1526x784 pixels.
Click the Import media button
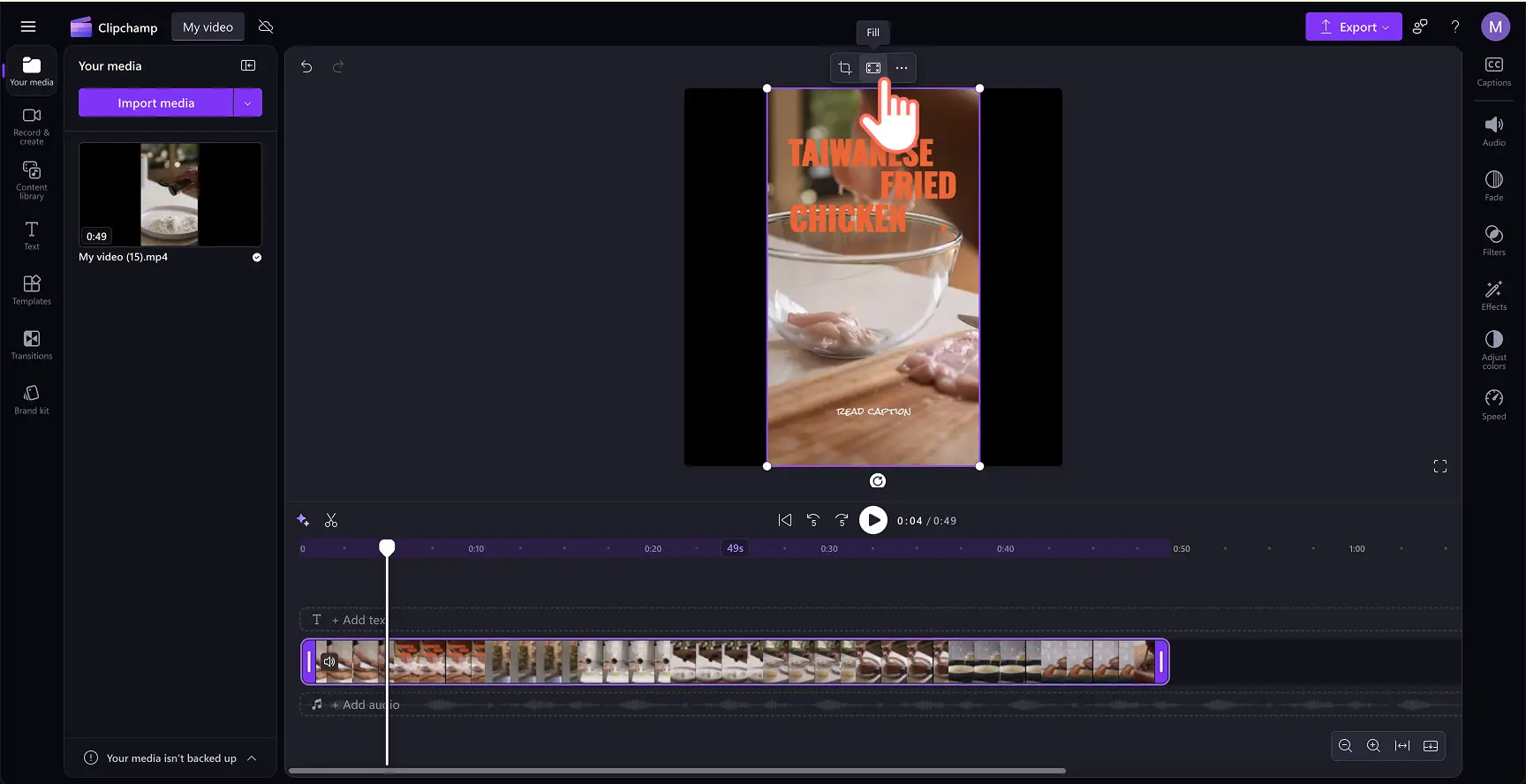coord(155,103)
